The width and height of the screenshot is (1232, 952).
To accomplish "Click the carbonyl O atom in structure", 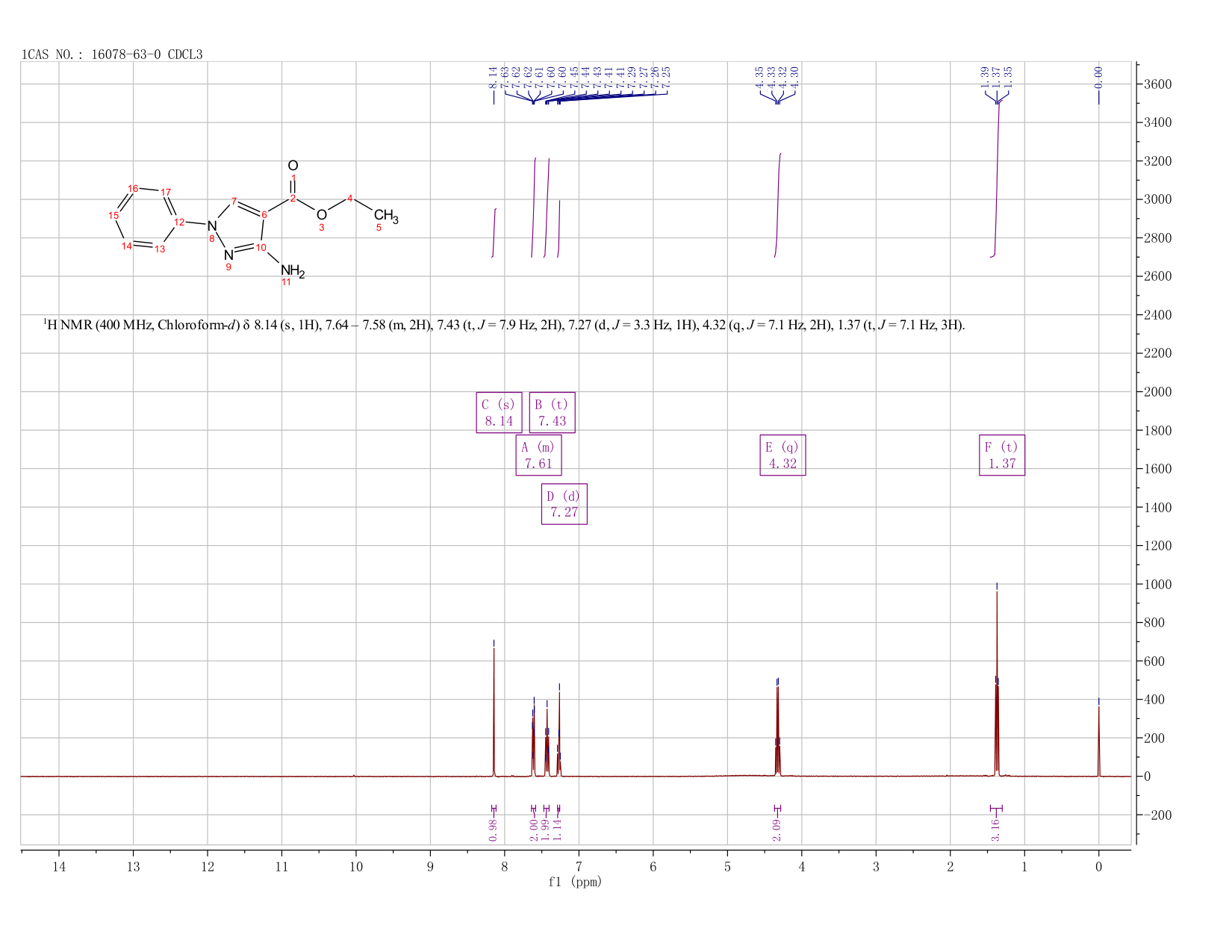I will point(293,166).
